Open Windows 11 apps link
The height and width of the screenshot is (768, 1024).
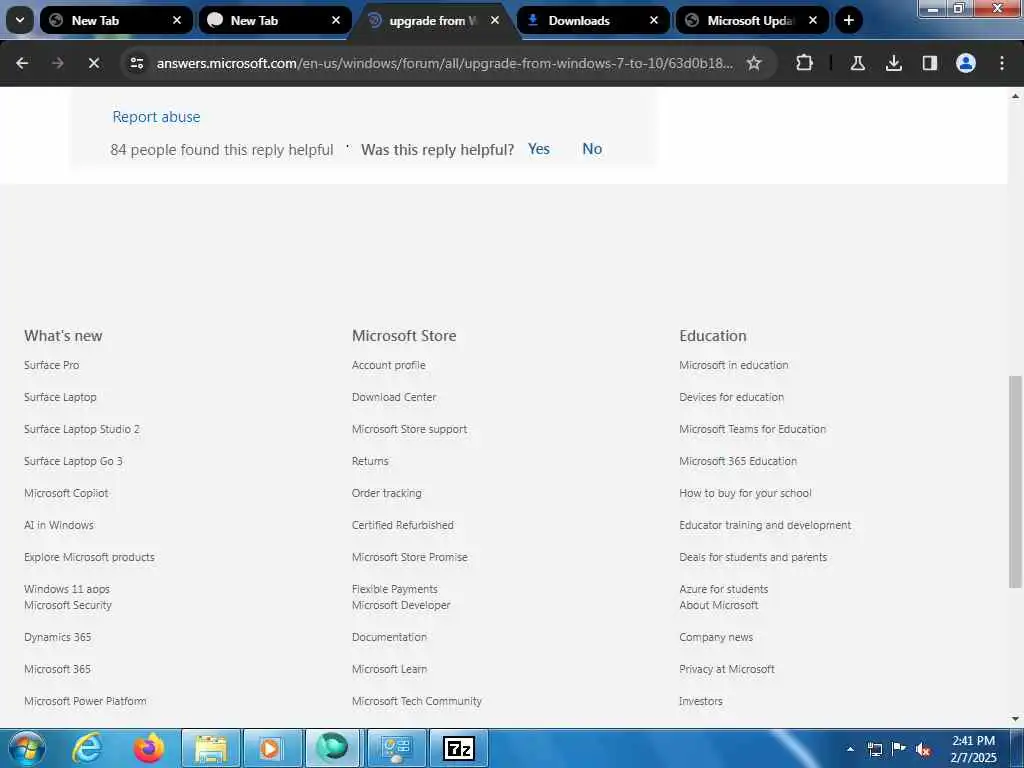click(67, 589)
